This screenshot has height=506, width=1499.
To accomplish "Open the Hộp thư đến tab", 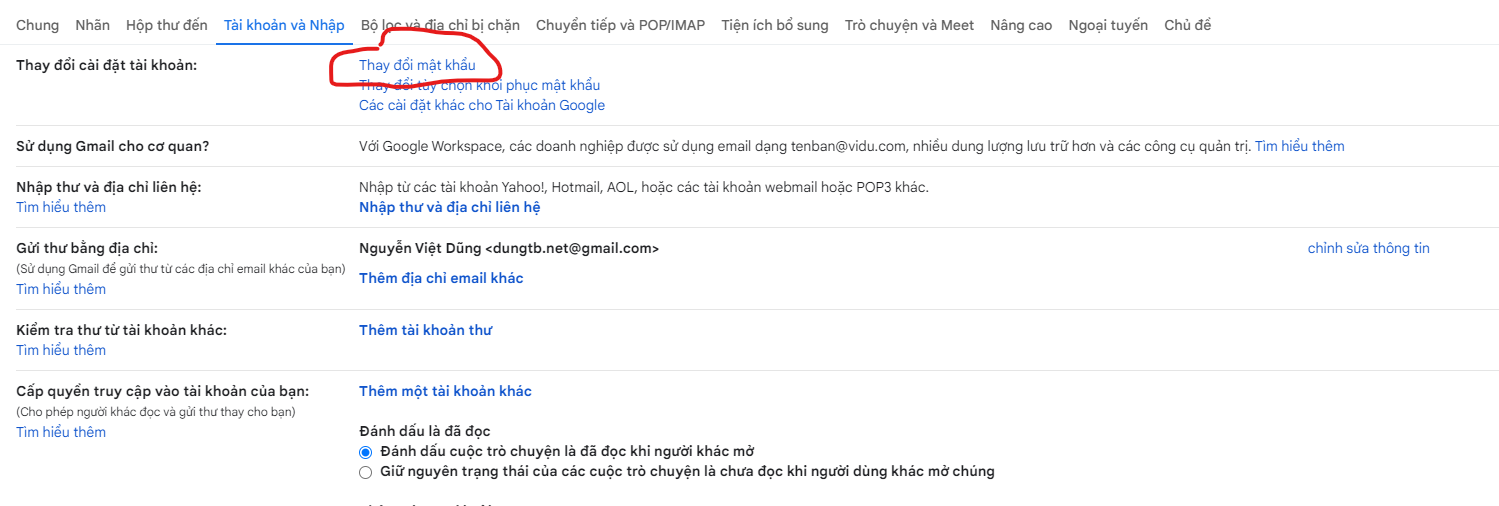I will tap(167, 25).
